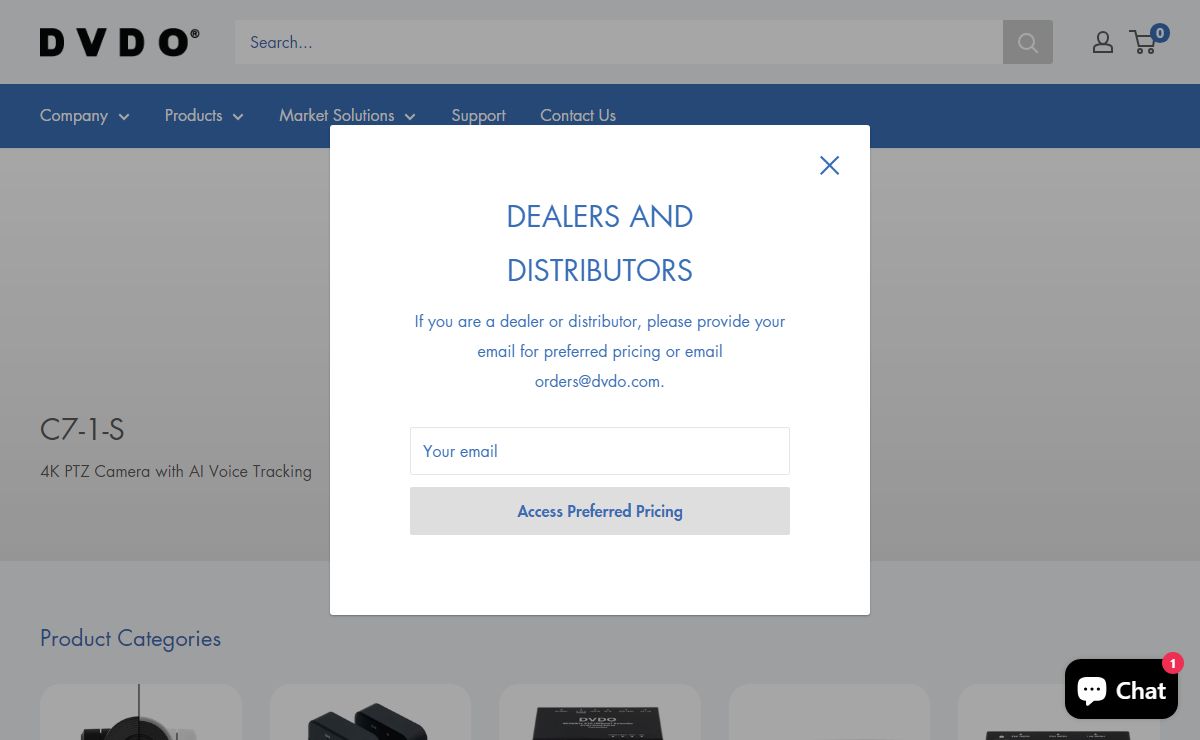The image size is (1200, 740).
Task: Click 4K PTZ Camera with AI Voice Tracking text
Action: coord(176,471)
